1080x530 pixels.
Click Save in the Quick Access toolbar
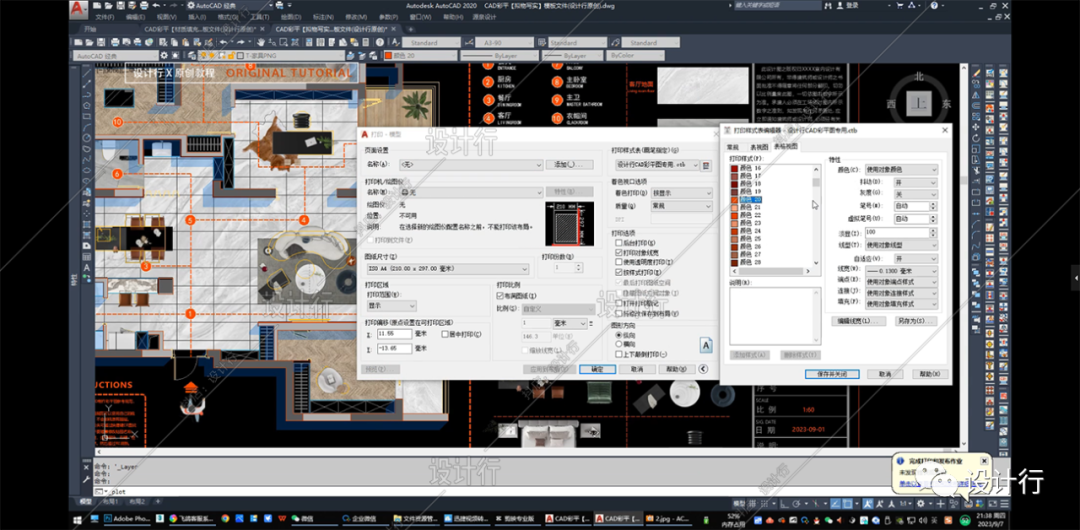tap(121, 6)
